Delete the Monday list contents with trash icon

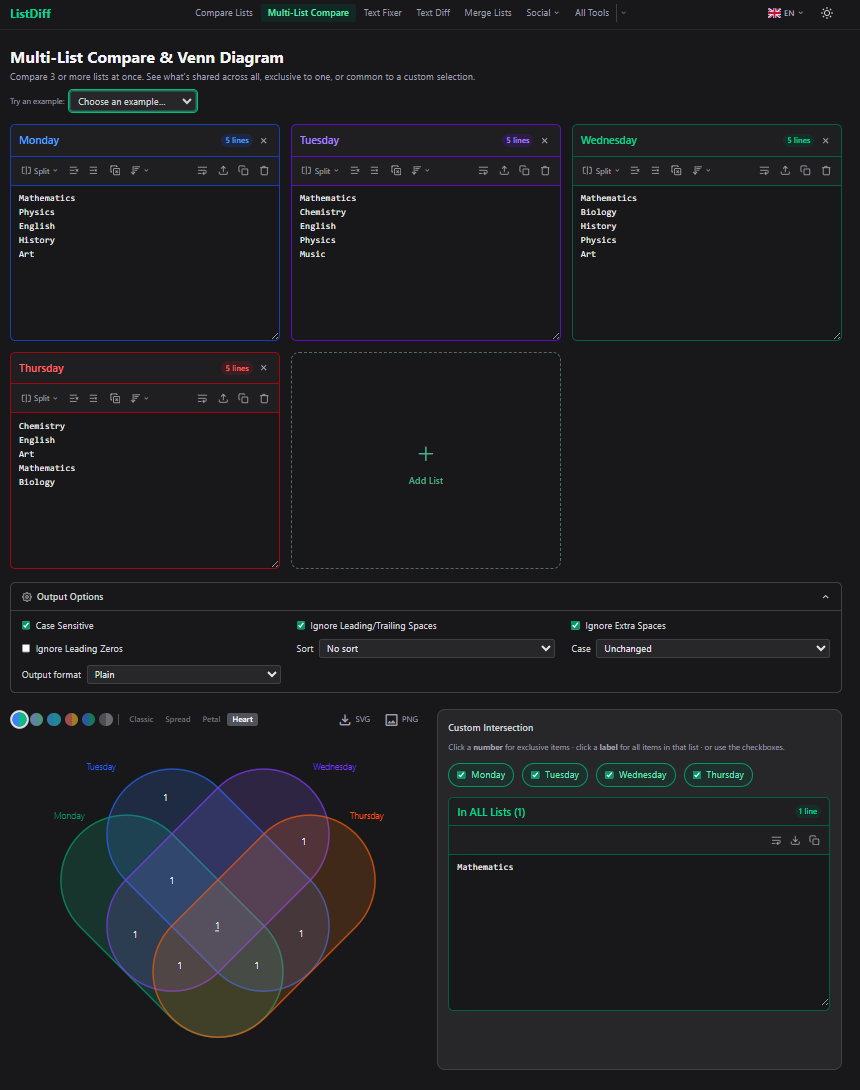tap(264, 170)
